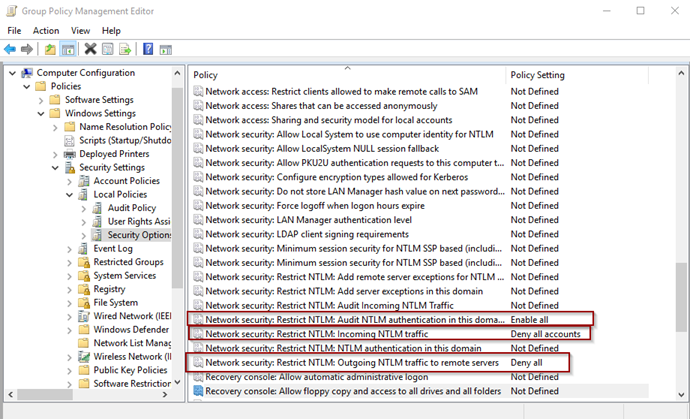Click the Export list toolbar icon
The height and width of the screenshot is (419, 690).
click(125, 49)
